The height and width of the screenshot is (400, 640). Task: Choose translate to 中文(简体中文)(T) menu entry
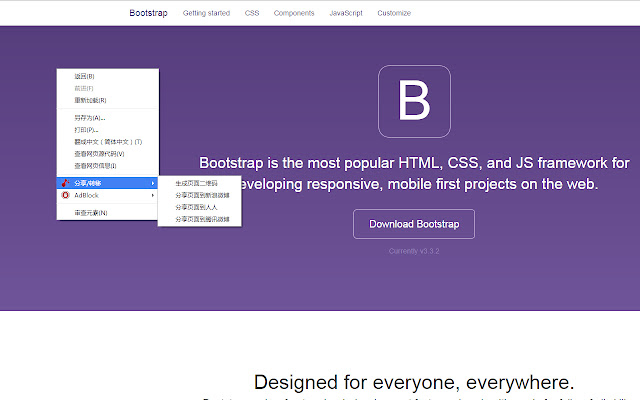[x=108, y=142]
